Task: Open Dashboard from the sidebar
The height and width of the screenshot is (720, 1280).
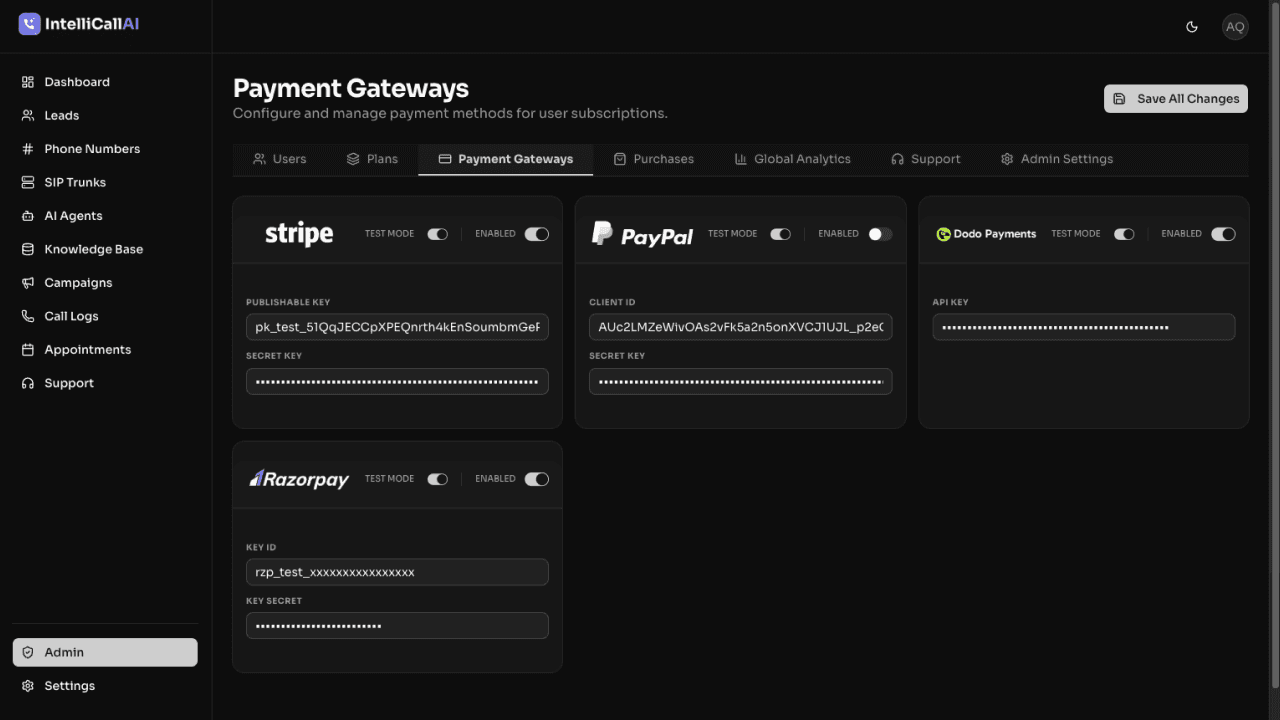Action: (105, 82)
